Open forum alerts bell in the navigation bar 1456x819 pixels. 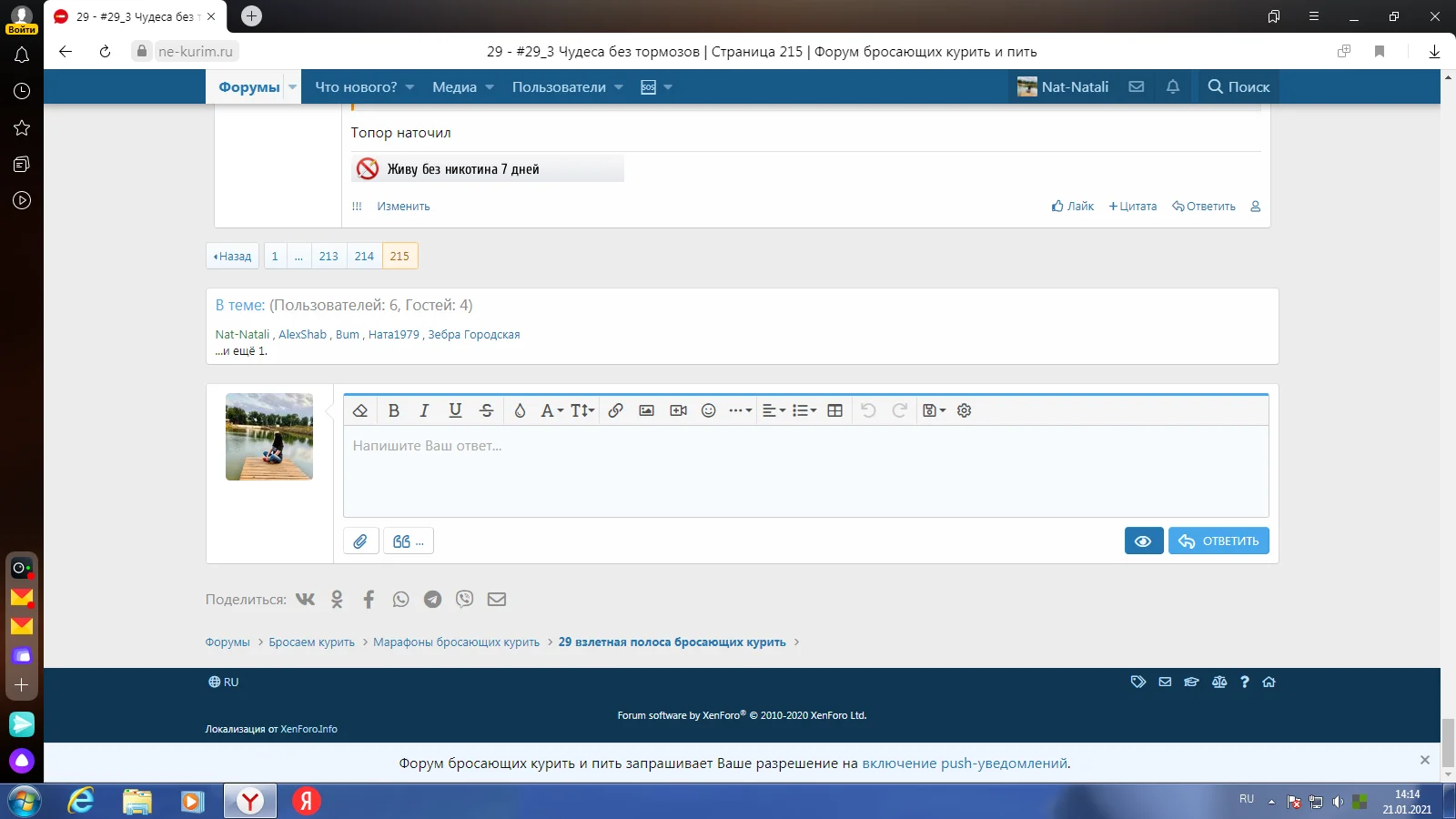pyautogui.click(x=1173, y=87)
